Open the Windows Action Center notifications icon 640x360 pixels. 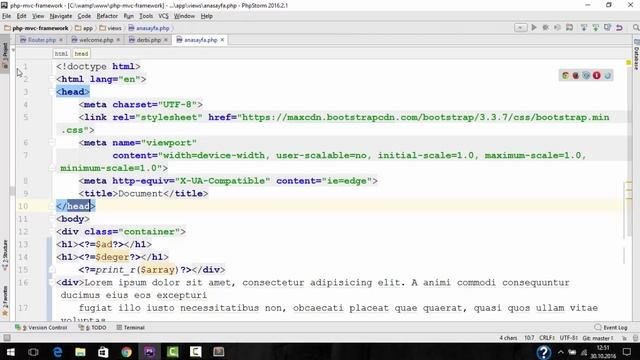[627, 352]
